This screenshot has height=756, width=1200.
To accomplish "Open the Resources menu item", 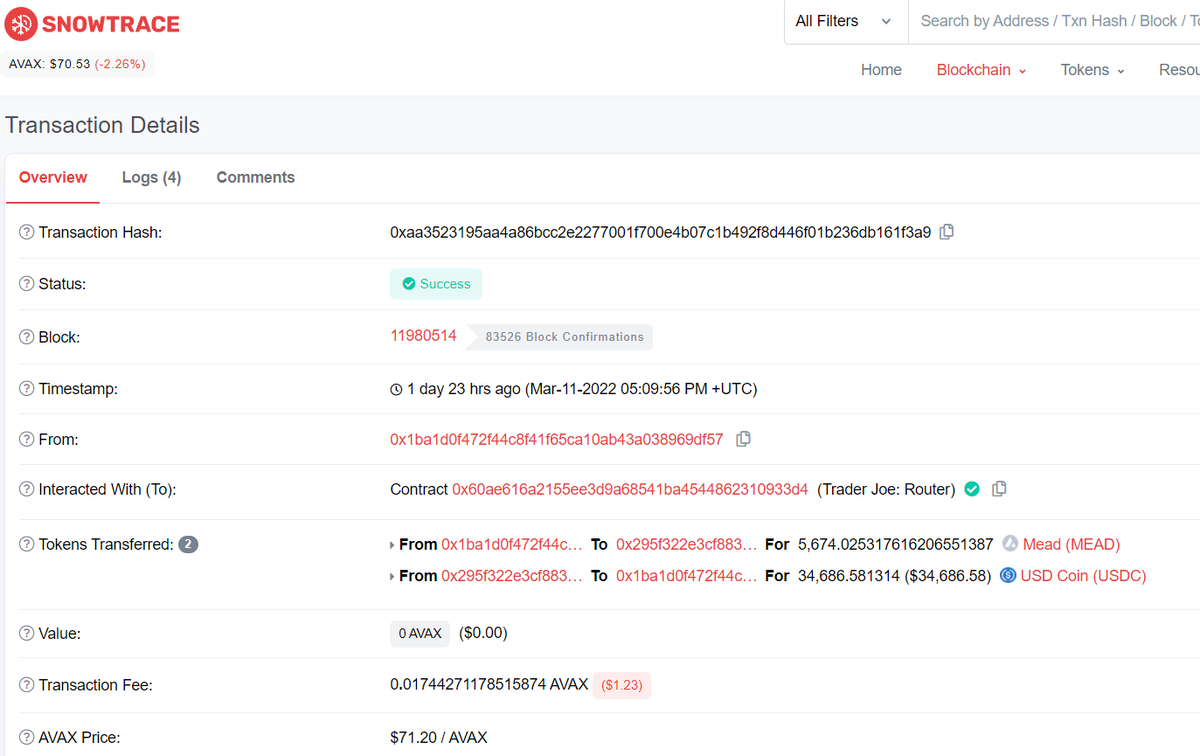I will point(1179,70).
